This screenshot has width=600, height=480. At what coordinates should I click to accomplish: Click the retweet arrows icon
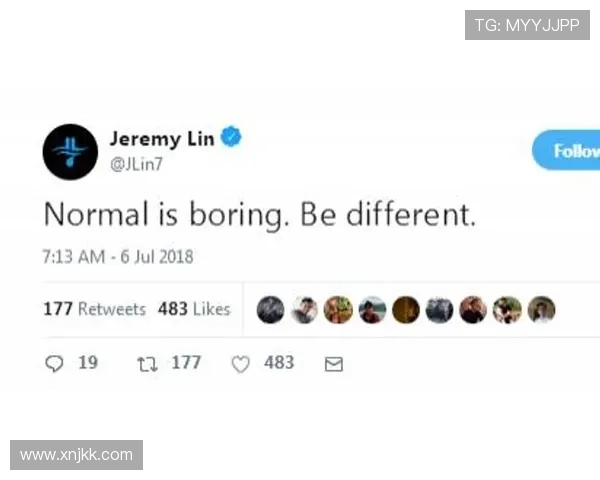(147, 364)
